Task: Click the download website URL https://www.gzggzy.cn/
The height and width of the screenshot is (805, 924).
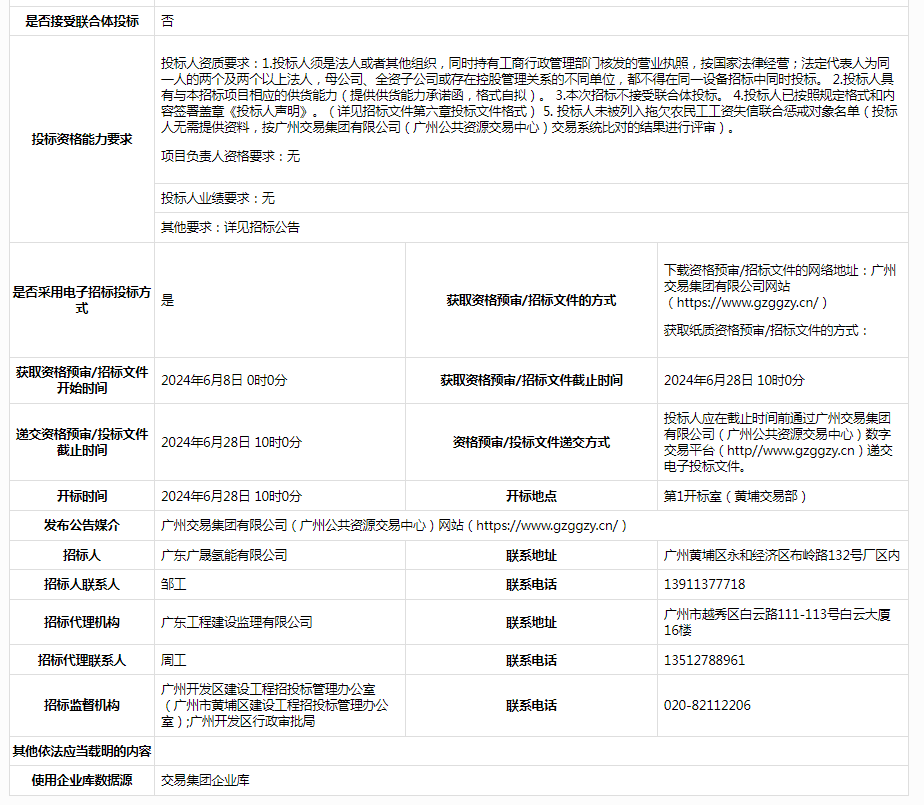Action: click(x=745, y=302)
